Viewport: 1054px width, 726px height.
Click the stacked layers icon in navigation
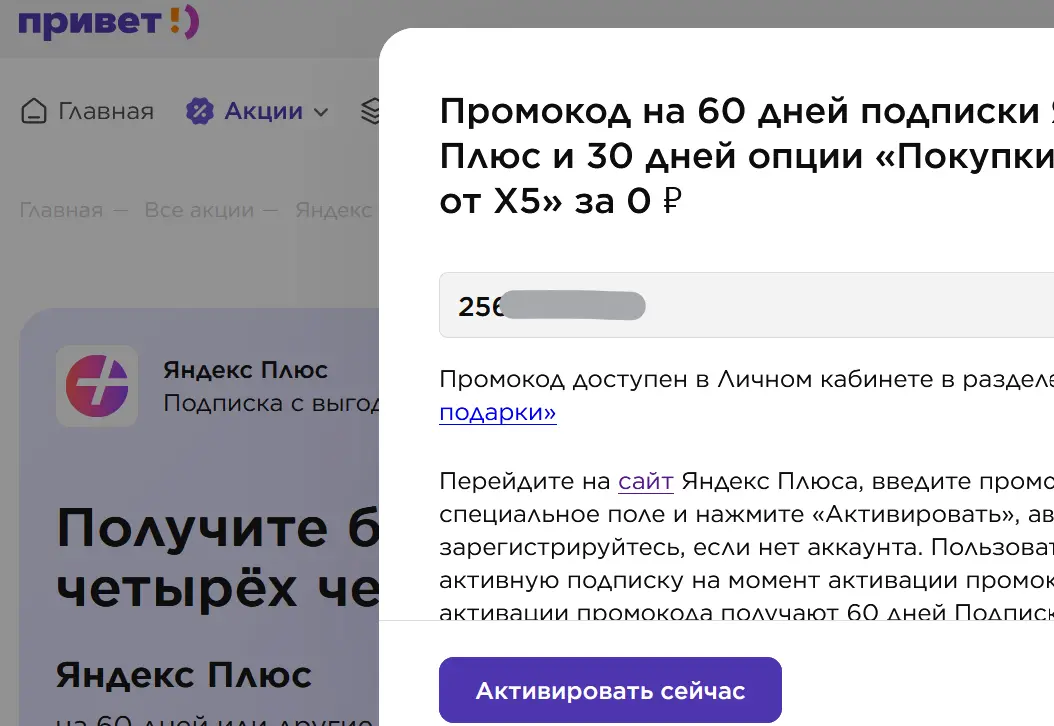[370, 111]
